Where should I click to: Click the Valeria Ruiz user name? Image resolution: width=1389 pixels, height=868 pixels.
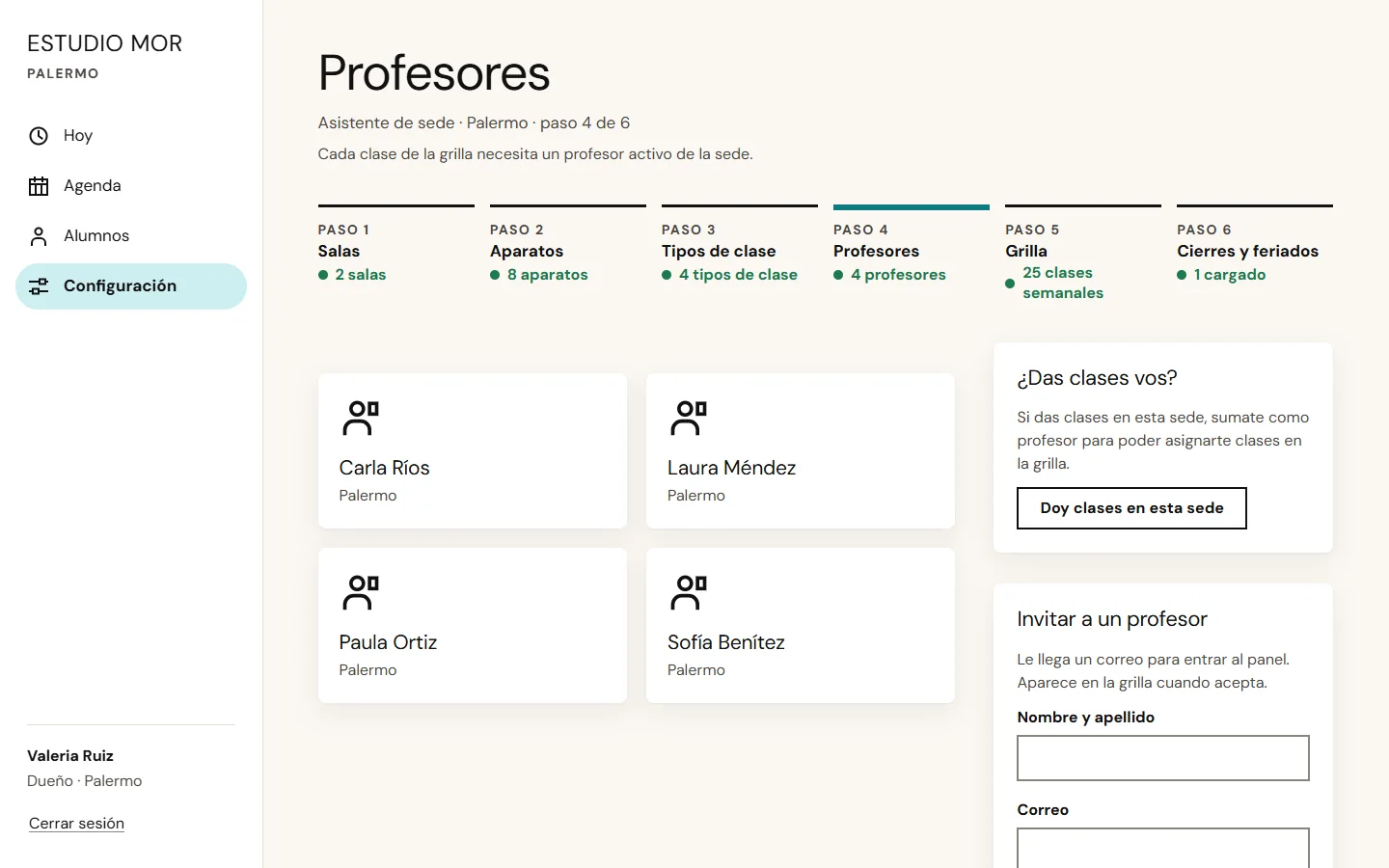70,756
